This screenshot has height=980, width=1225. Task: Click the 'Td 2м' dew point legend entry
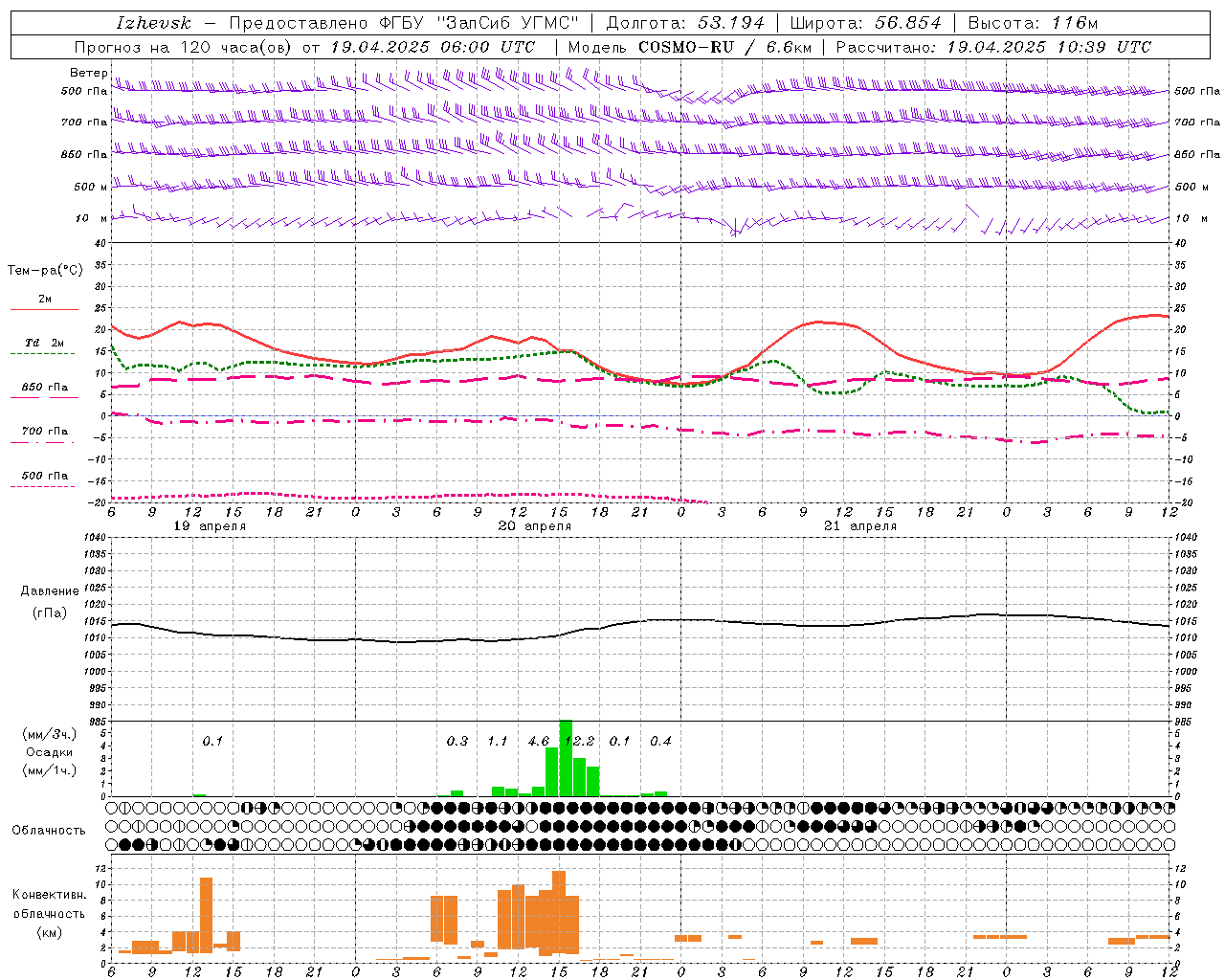[45, 343]
